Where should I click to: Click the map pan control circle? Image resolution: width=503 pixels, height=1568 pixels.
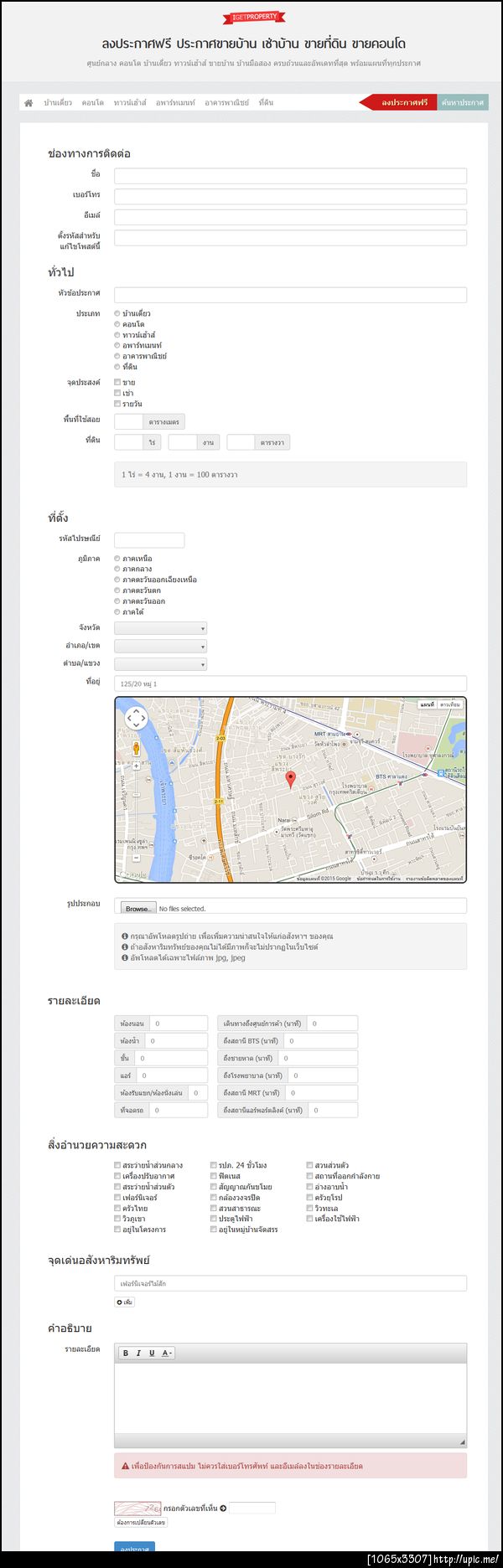[x=136, y=718]
